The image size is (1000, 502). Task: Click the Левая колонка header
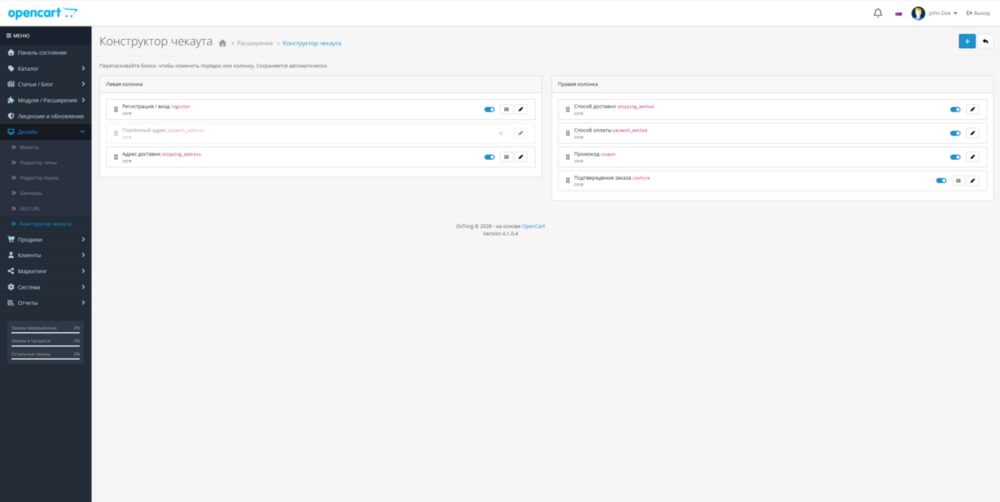tap(321, 84)
